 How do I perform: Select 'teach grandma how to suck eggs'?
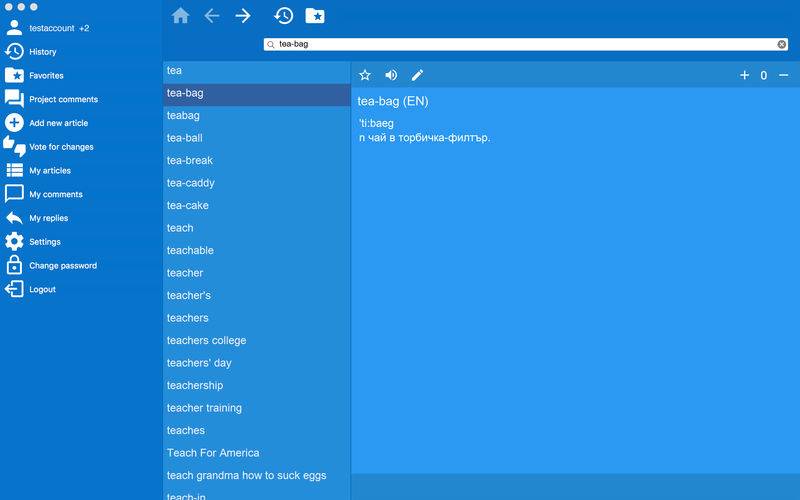pyautogui.click(x=257, y=475)
